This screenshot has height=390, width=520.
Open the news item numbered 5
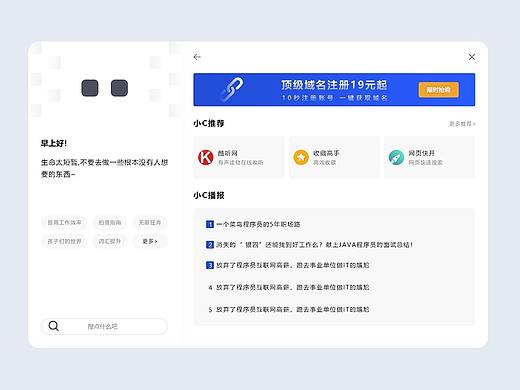coord(289,309)
